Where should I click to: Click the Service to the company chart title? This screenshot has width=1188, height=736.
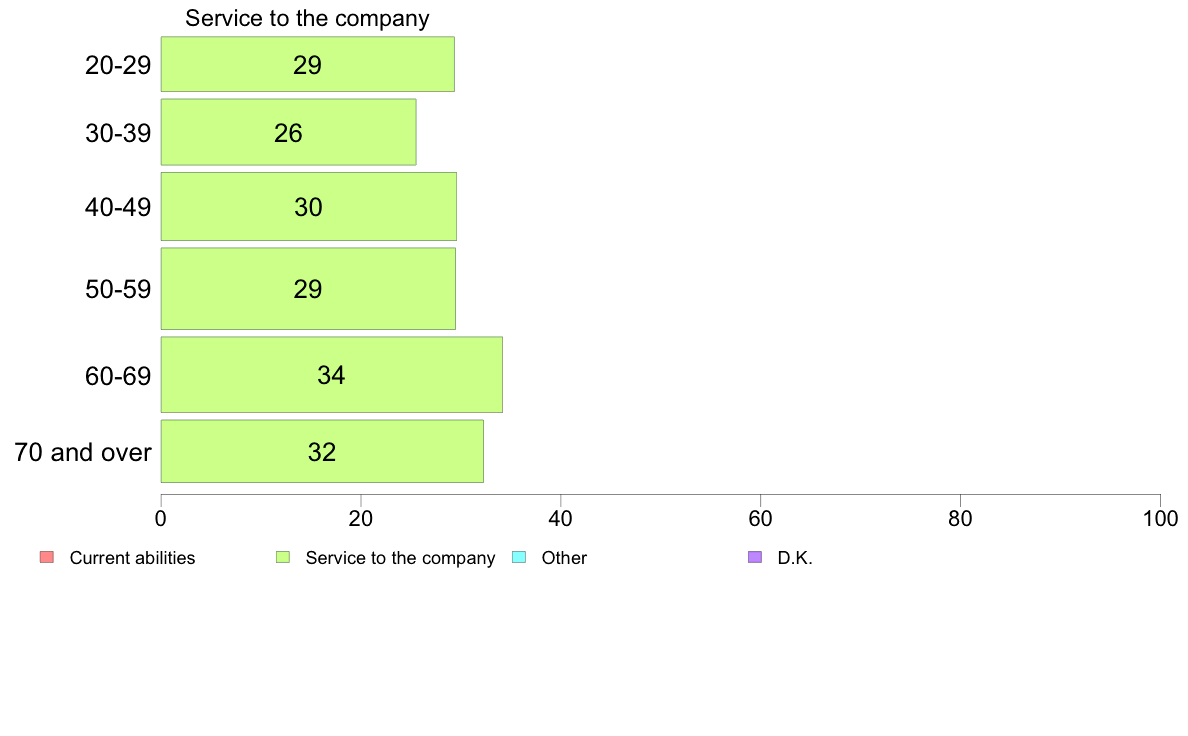point(307,18)
